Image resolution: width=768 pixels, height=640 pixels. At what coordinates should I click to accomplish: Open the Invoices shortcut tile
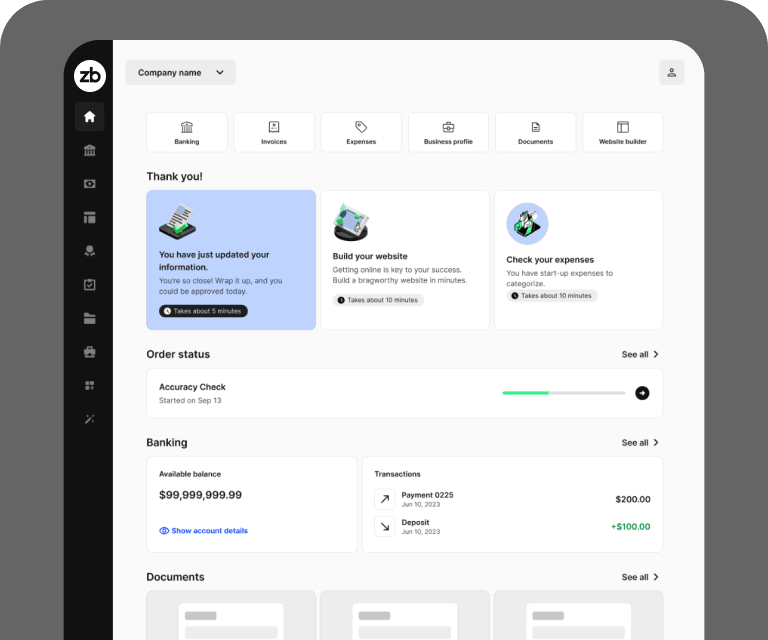(x=274, y=132)
